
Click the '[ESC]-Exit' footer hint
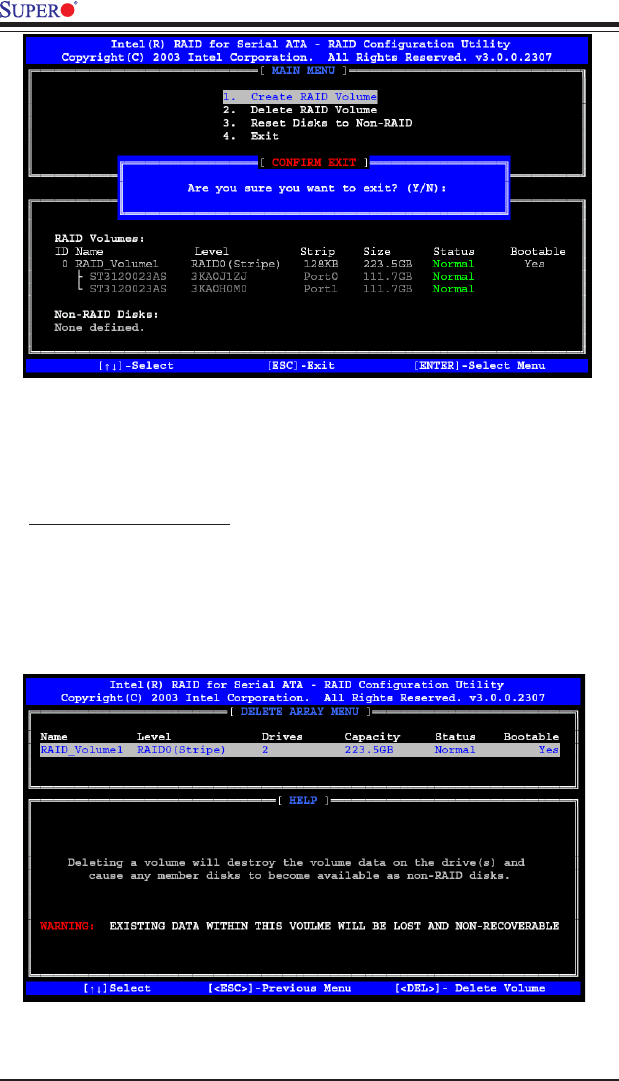[301, 365]
